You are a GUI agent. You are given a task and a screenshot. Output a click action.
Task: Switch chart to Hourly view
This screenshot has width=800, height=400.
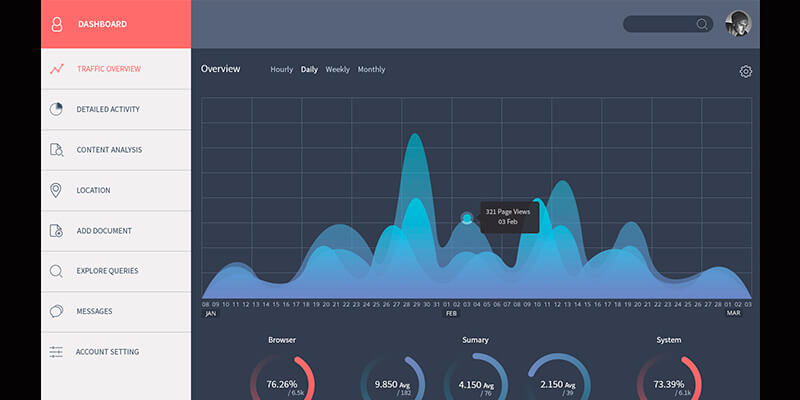click(282, 69)
